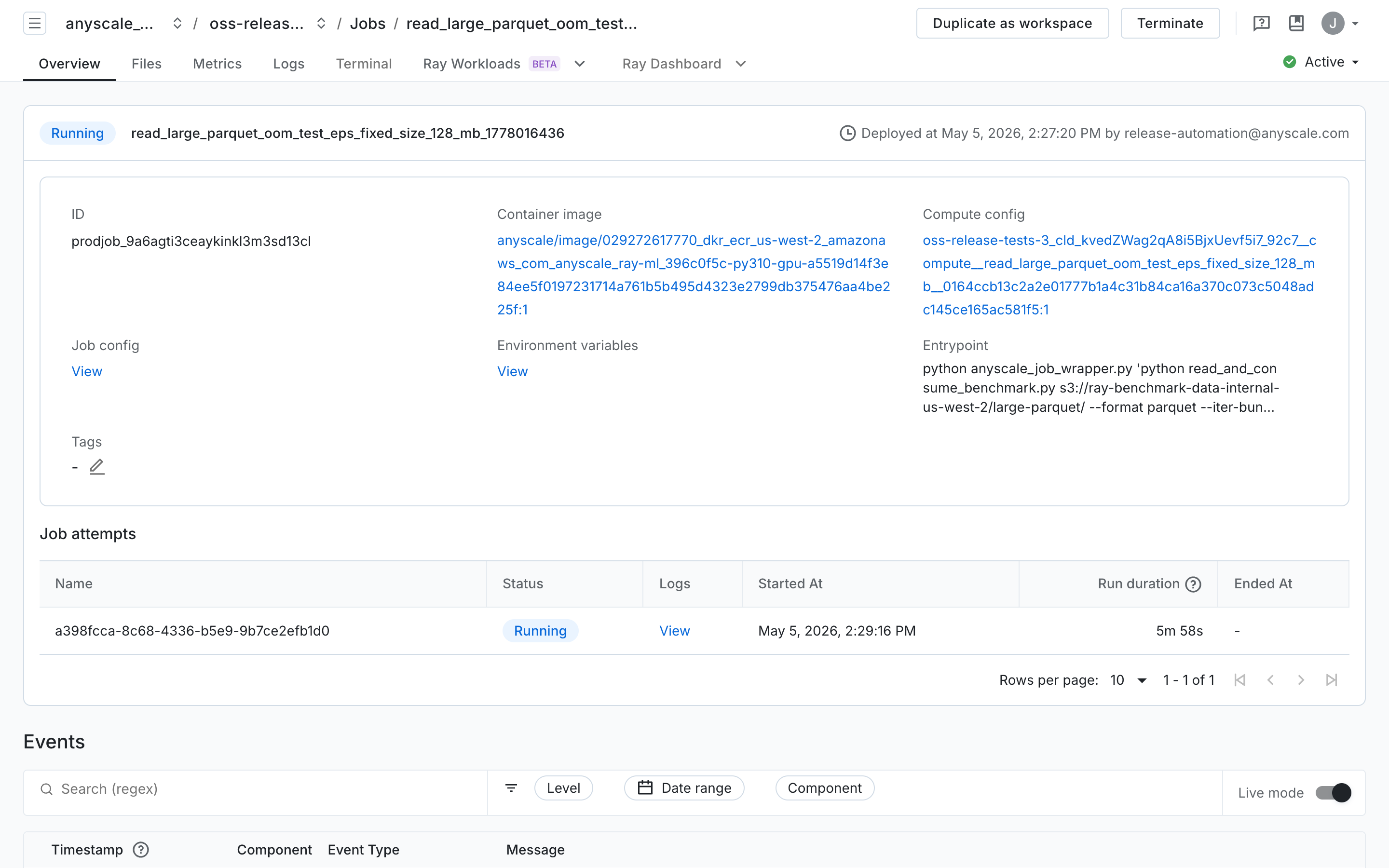Open the Ray Workloads tab
This screenshot has width=1389, height=868.
coord(472,64)
